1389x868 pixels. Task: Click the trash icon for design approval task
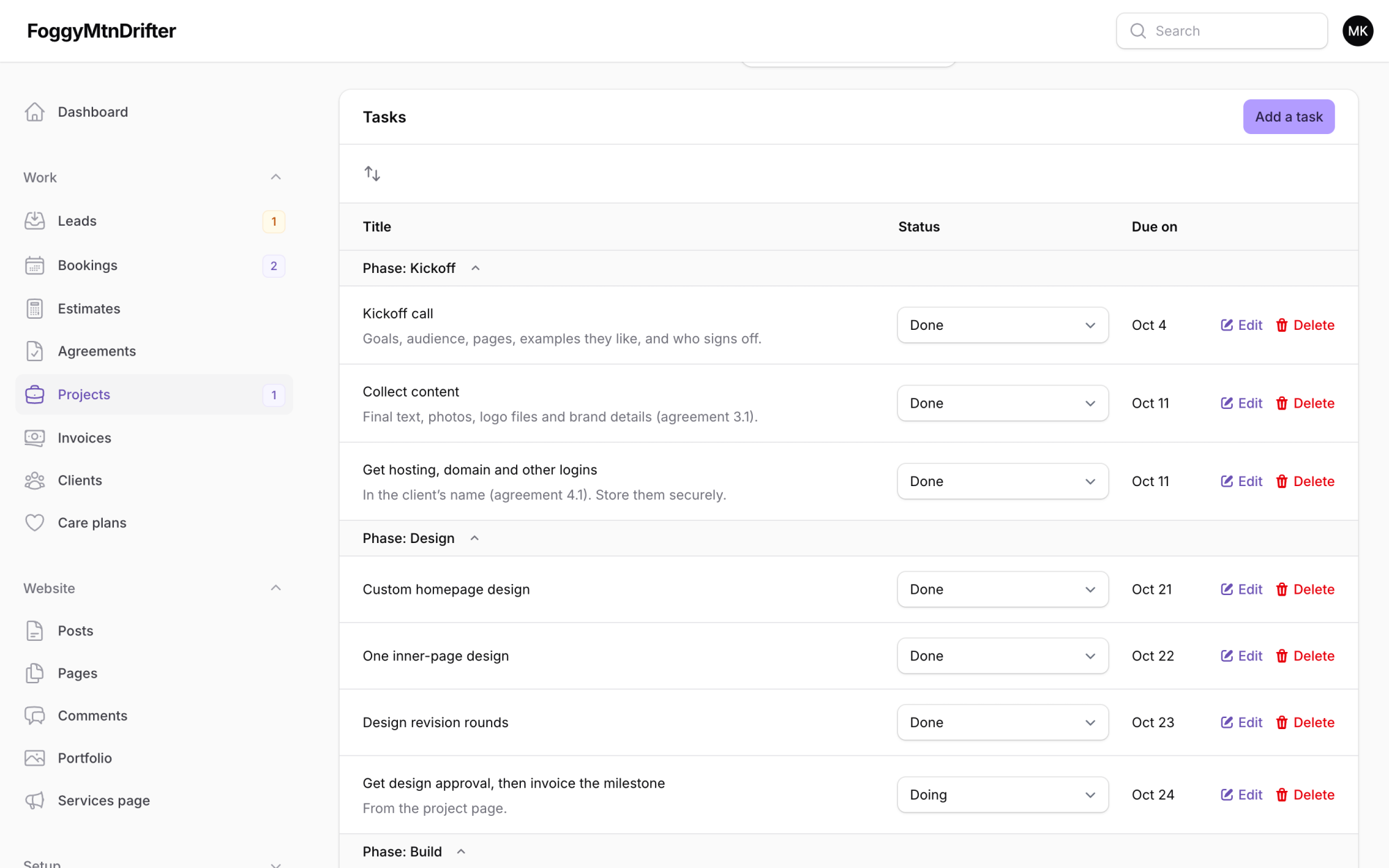point(1282,795)
